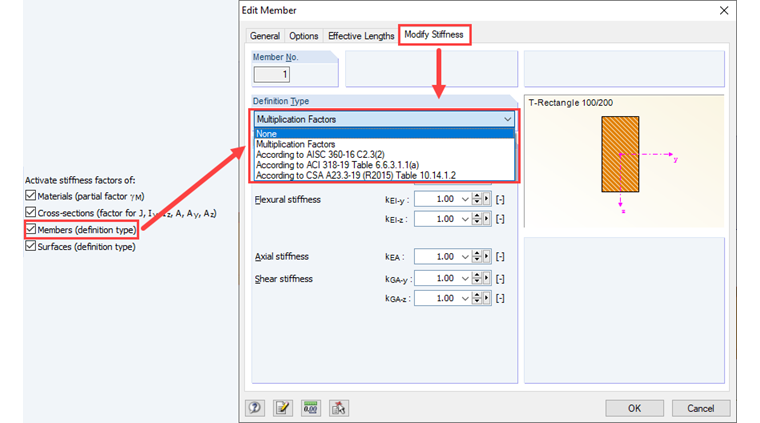760x423 pixels.
Task: Click the kGA-z value field 1.00
Action: coord(437,298)
